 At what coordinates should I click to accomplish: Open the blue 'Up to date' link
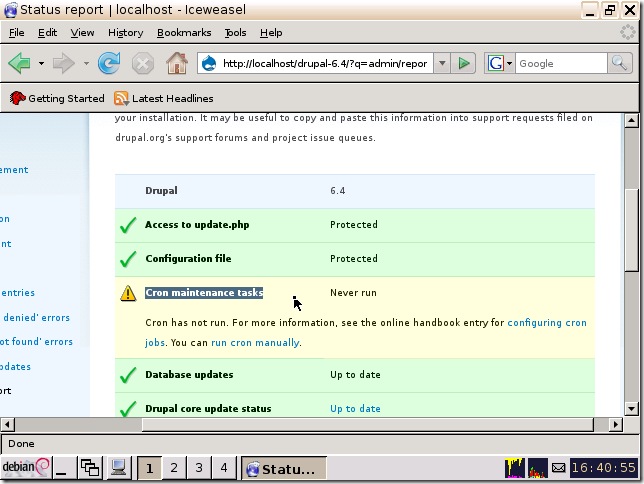pyautogui.click(x=355, y=409)
